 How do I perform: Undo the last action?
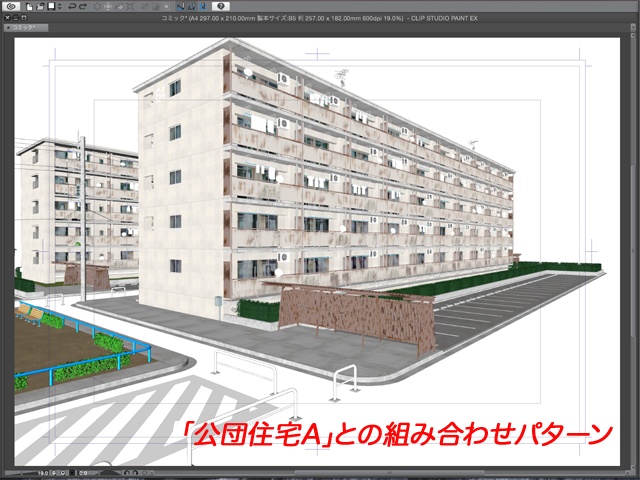coord(72,6)
